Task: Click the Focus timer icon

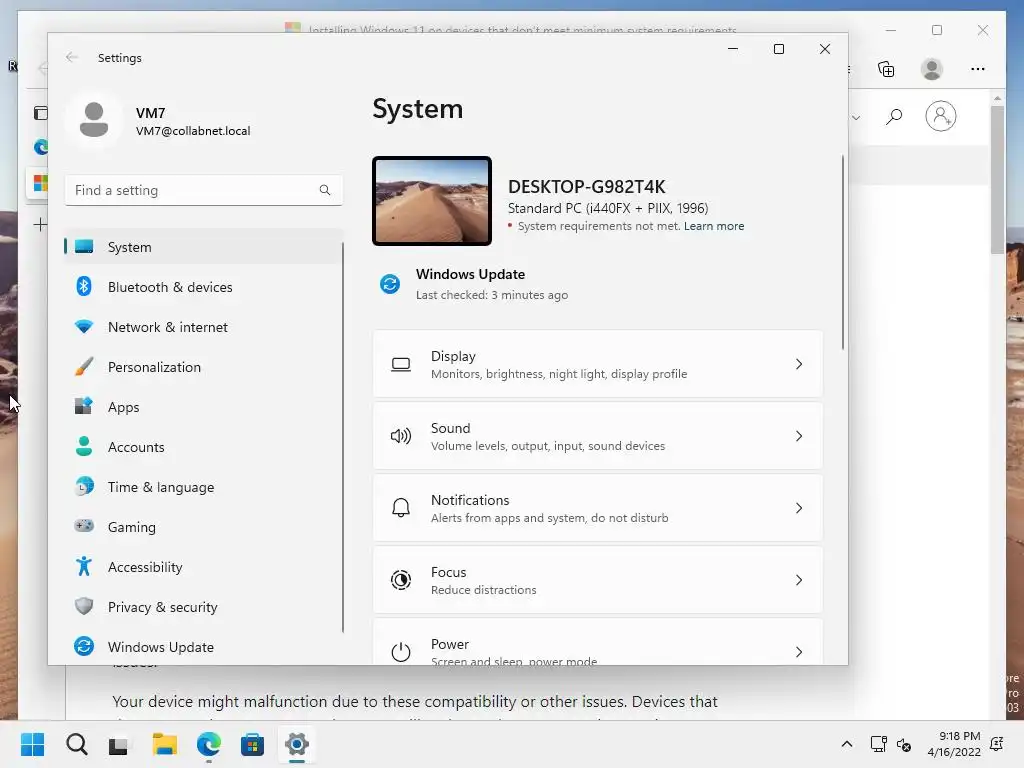Action: pyautogui.click(x=401, y=580)
